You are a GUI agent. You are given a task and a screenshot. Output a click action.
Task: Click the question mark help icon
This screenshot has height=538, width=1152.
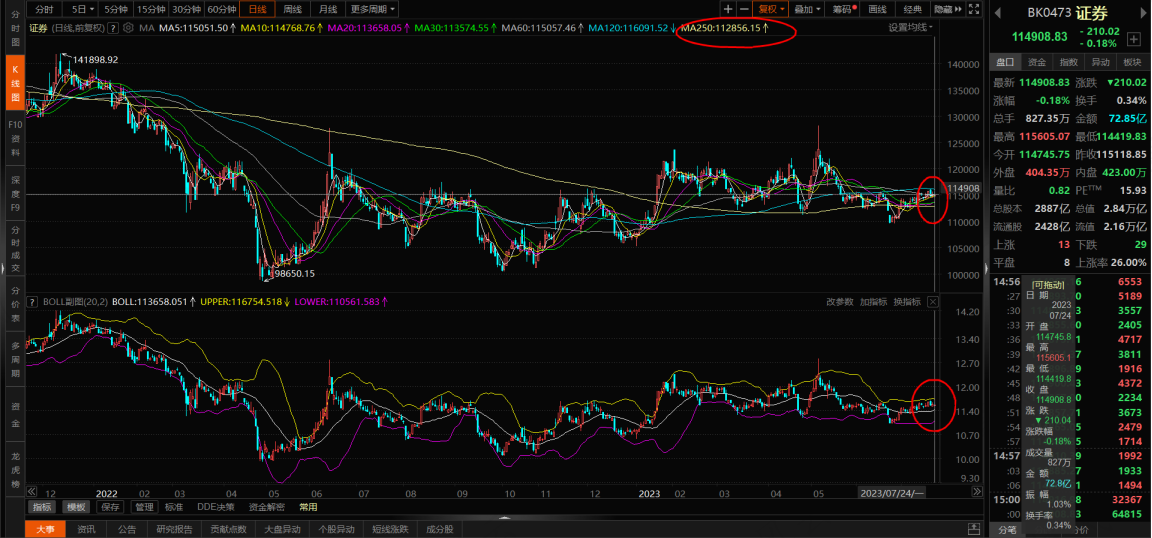pos(113,28)
